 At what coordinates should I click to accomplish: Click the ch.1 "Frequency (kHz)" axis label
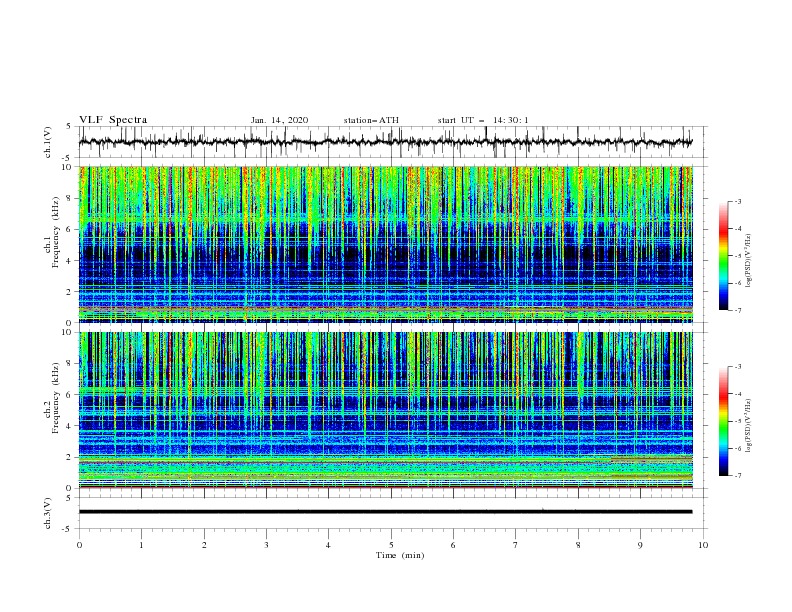point(55,233)
